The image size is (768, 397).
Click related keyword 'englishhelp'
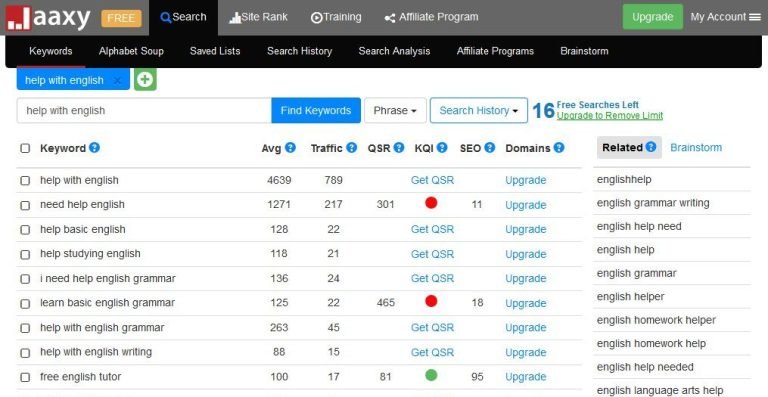[x=624, y=179]
